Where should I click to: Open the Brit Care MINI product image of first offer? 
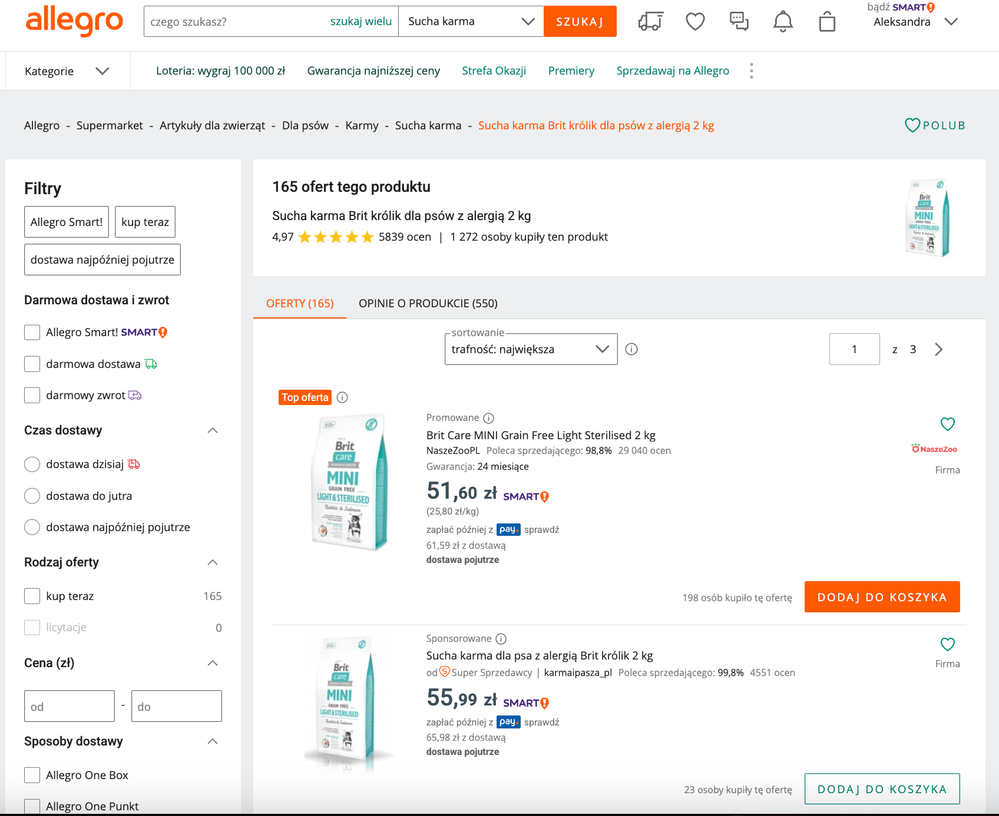(349, 482)
